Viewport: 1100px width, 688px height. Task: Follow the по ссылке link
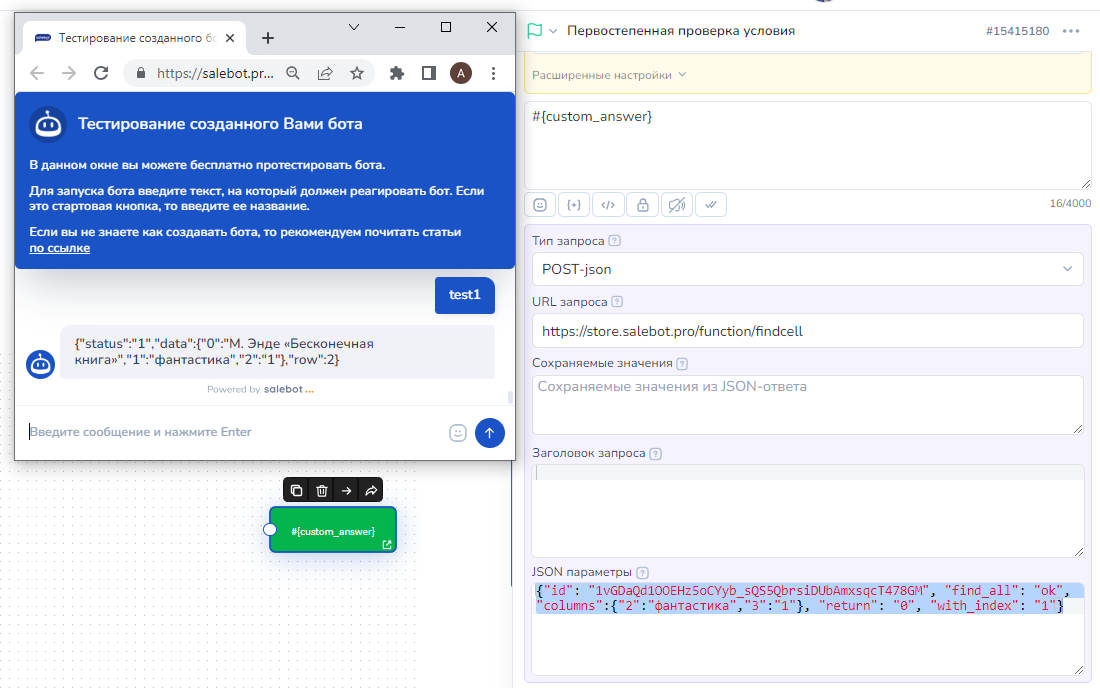click(x=59, y=248)
